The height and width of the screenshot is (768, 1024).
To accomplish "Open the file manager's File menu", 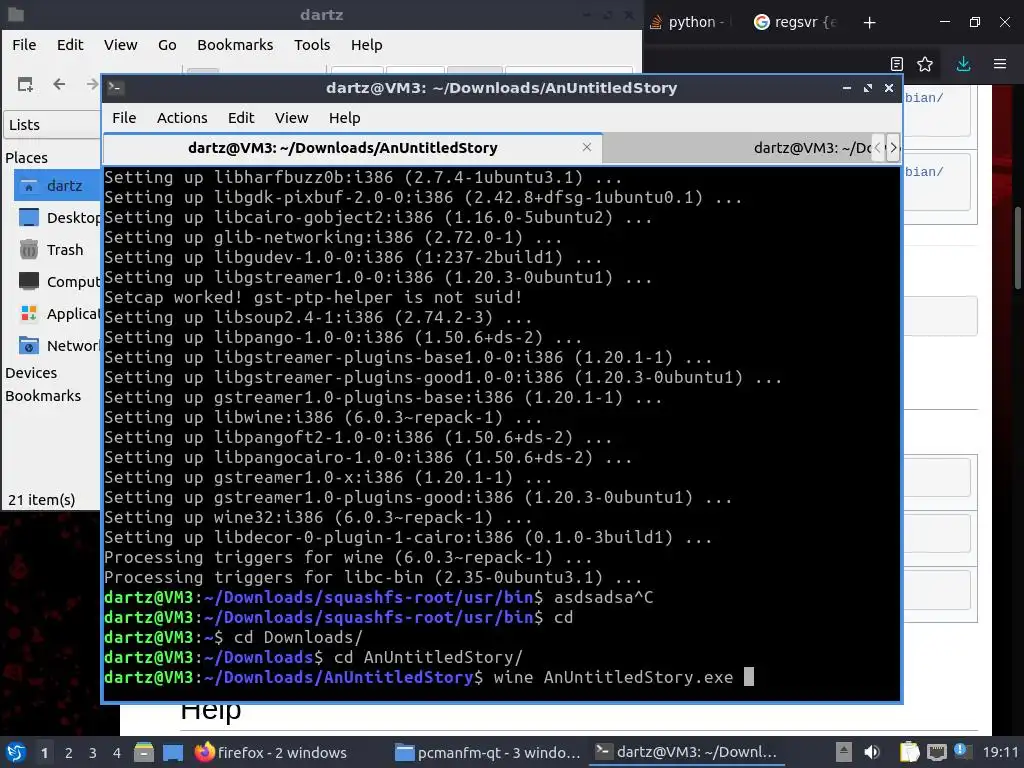I will [x=24, y=44].
